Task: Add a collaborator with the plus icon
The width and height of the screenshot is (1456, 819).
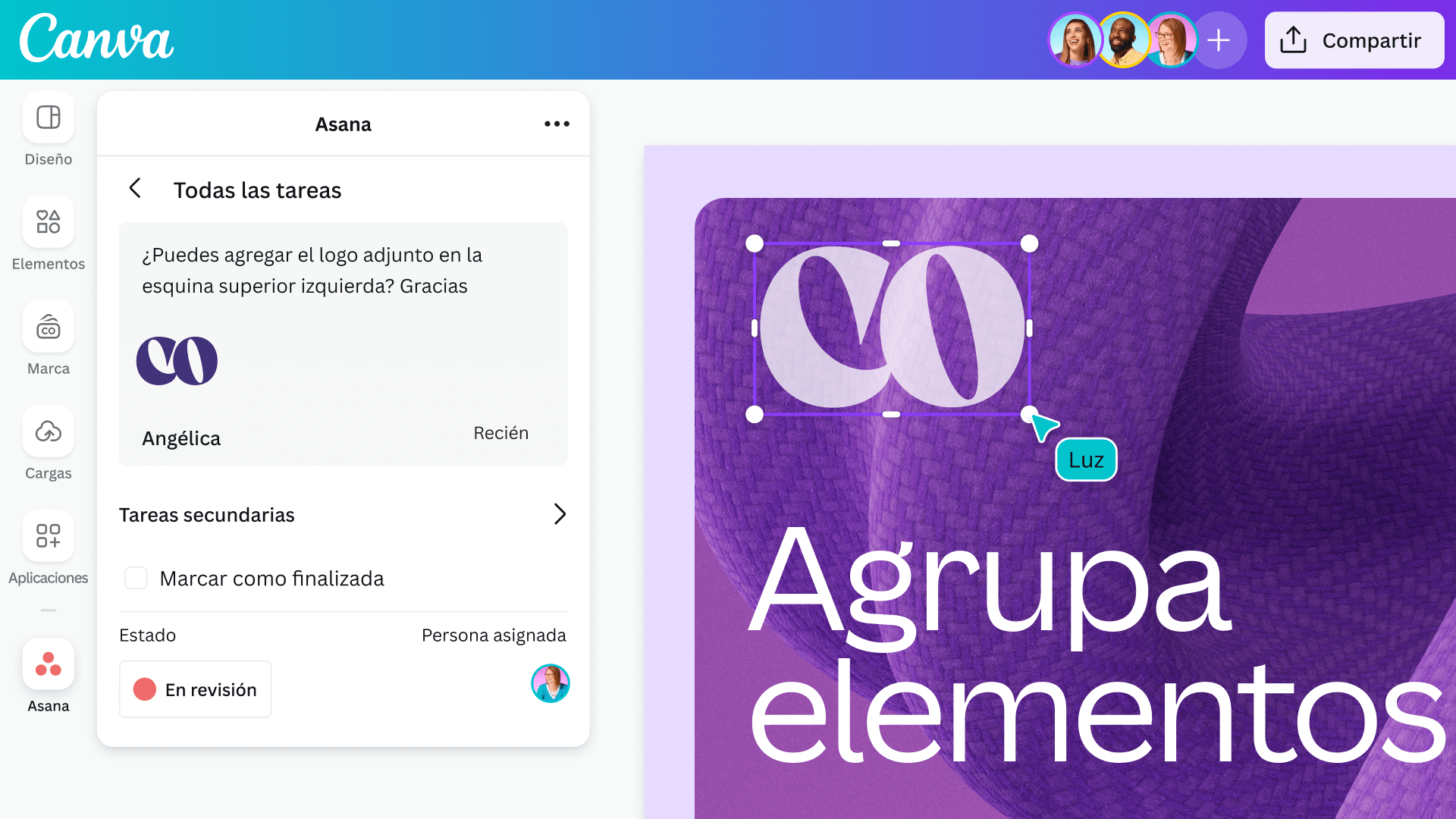Action: click(1219, 39)
